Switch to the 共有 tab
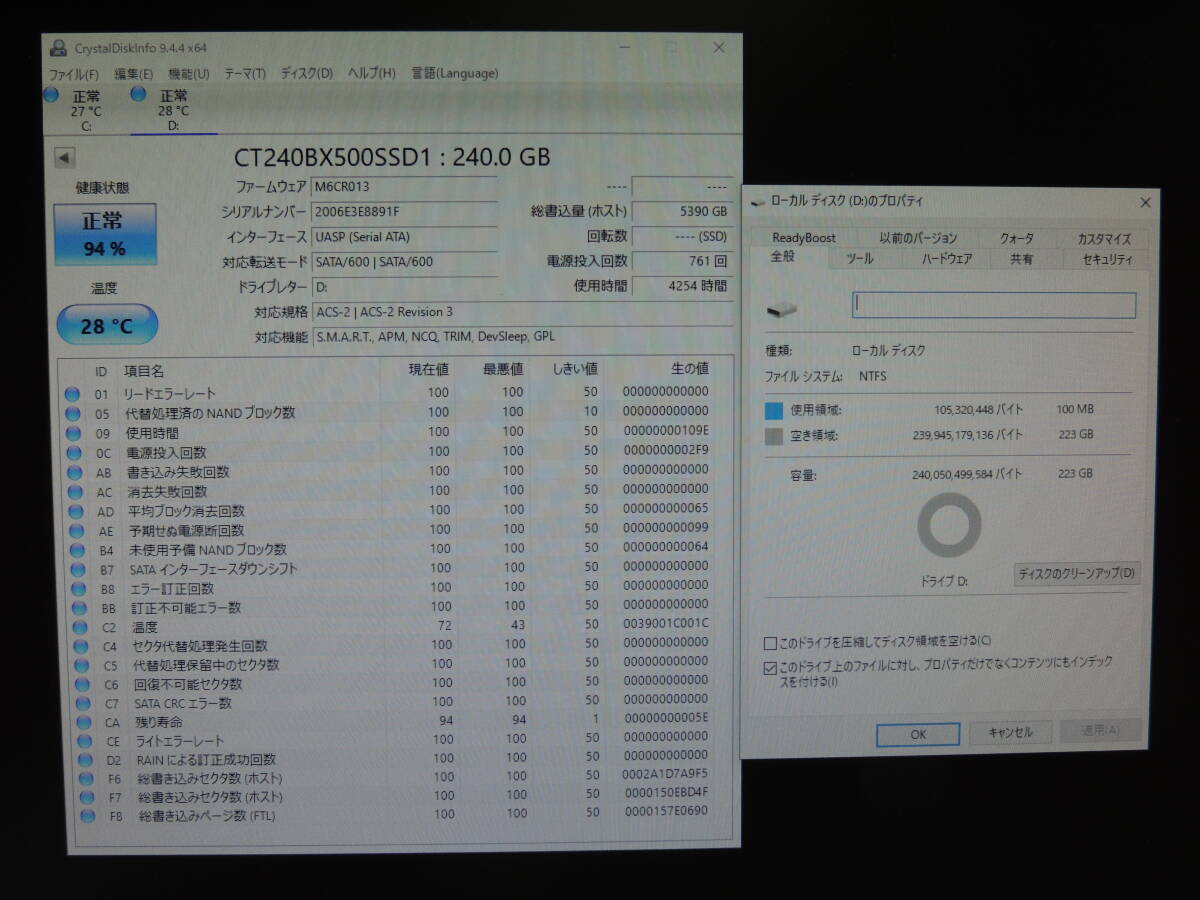Screen dimensions: 1200x900 coord(1022,259)
